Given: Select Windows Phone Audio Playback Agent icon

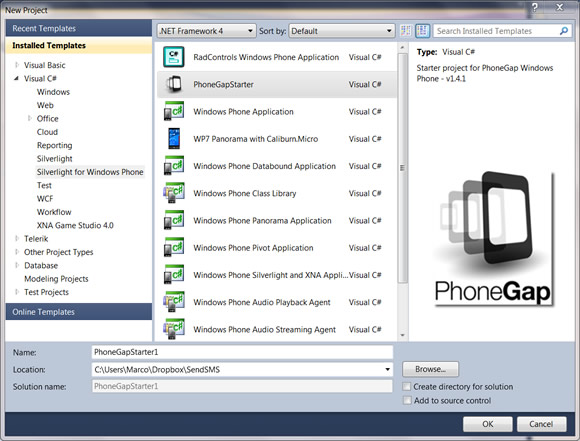Looking at the screenshot, I should coord(173,302).
